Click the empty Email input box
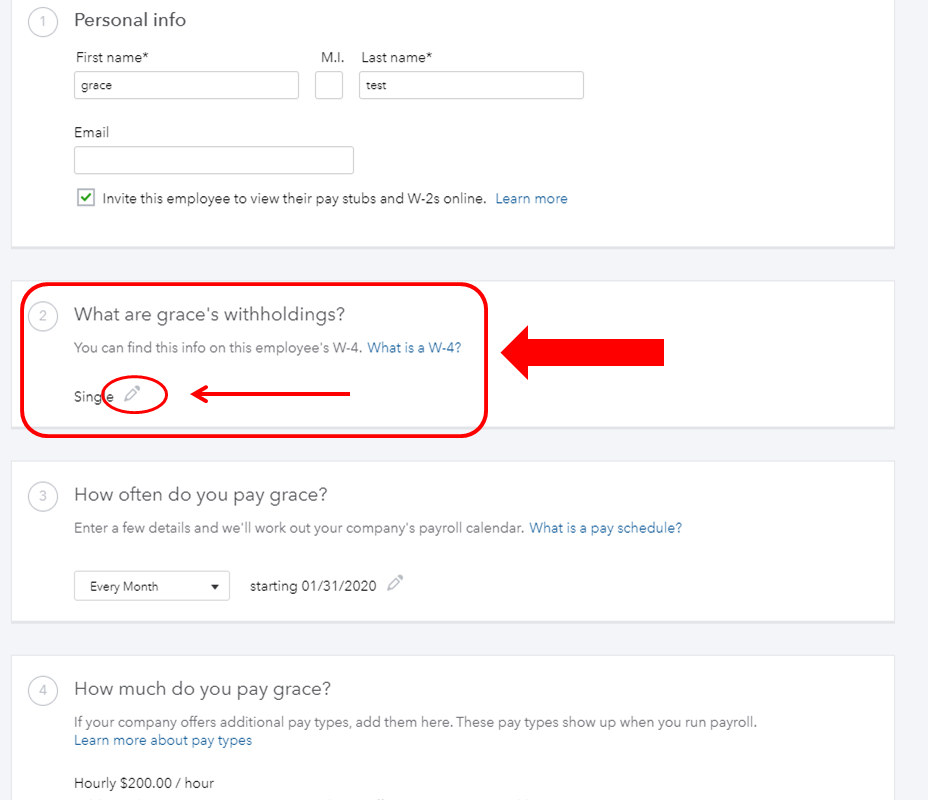Image resolution: width=928 pixels, height=800 pixels. (x=214, y=160)
